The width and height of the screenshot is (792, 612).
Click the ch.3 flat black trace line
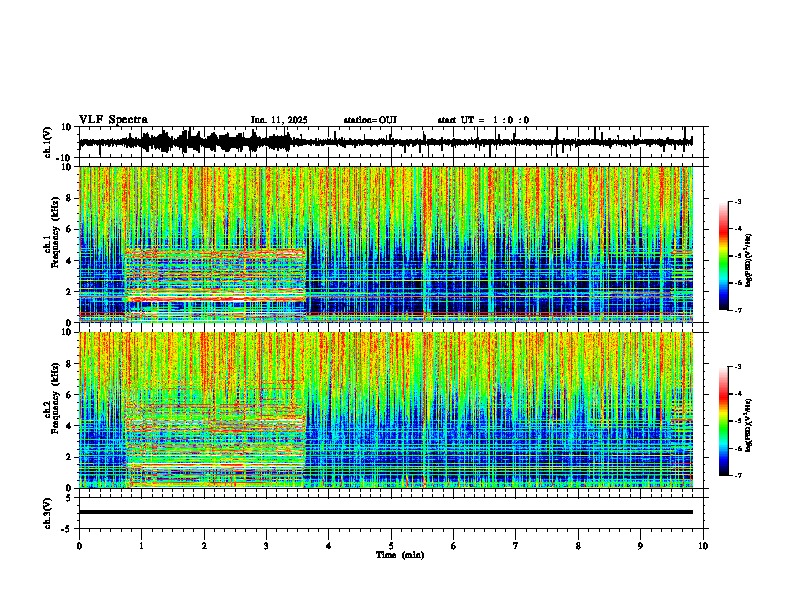tap(386, 512)
